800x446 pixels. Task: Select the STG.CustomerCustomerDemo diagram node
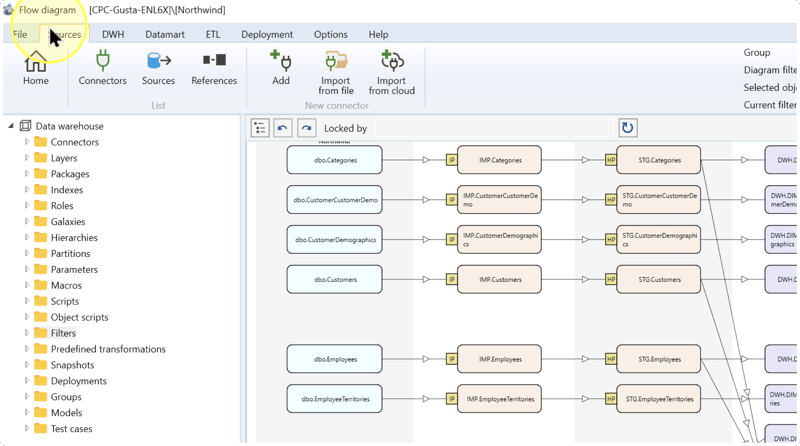pos(659,200)
